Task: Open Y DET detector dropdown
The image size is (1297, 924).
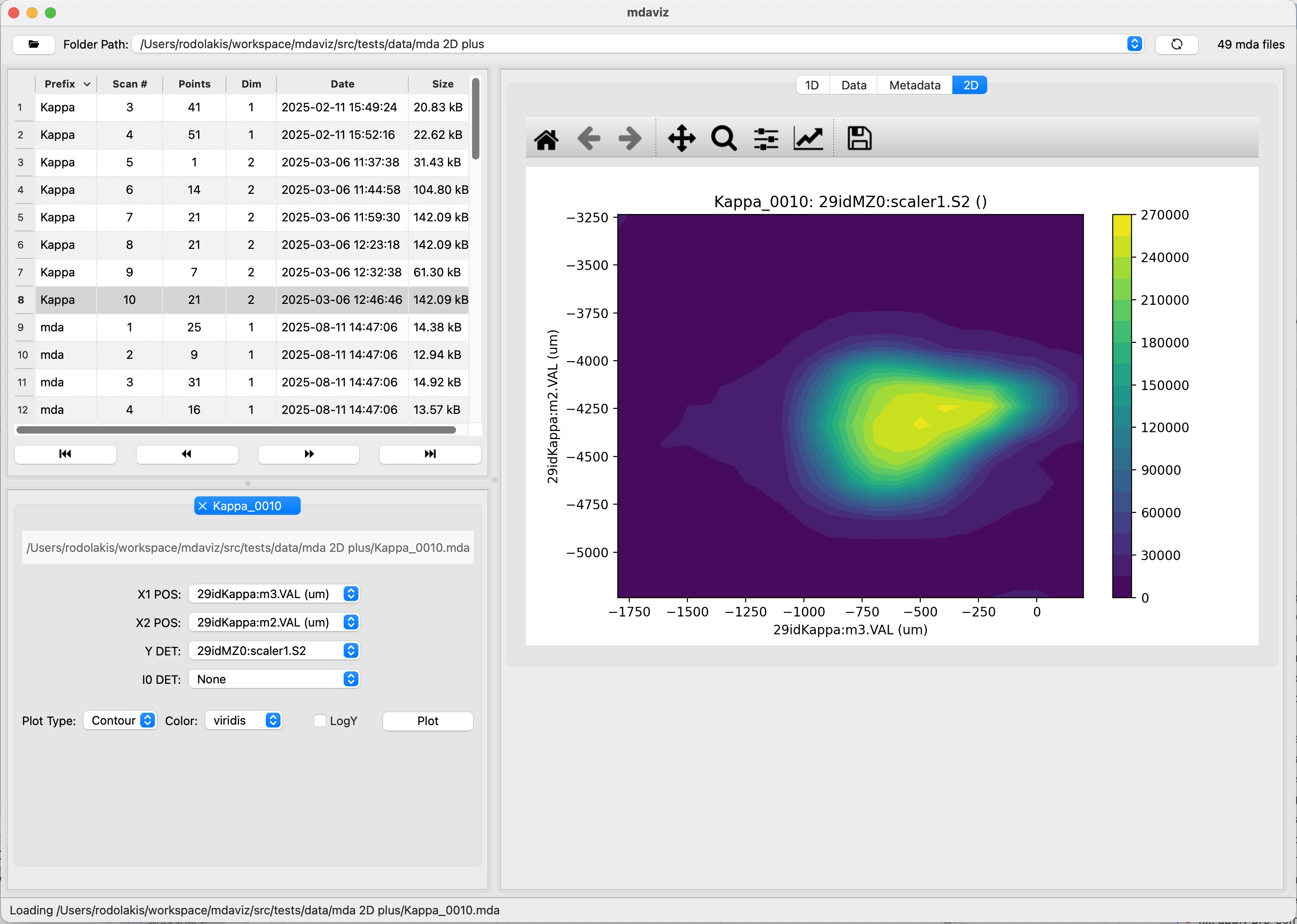Action: [274, 650]
